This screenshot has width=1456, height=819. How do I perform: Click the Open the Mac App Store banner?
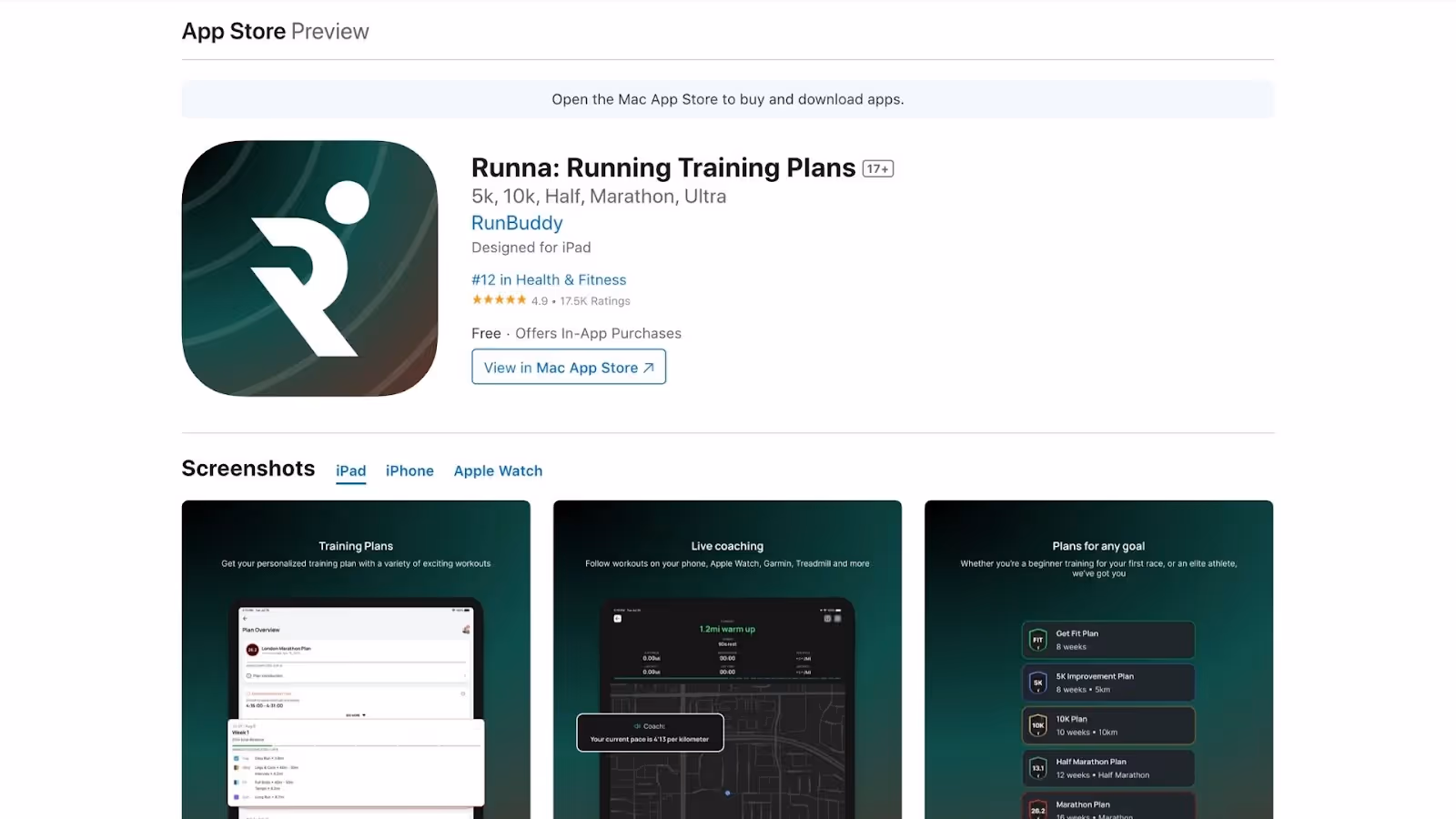(x=728, y=99)
